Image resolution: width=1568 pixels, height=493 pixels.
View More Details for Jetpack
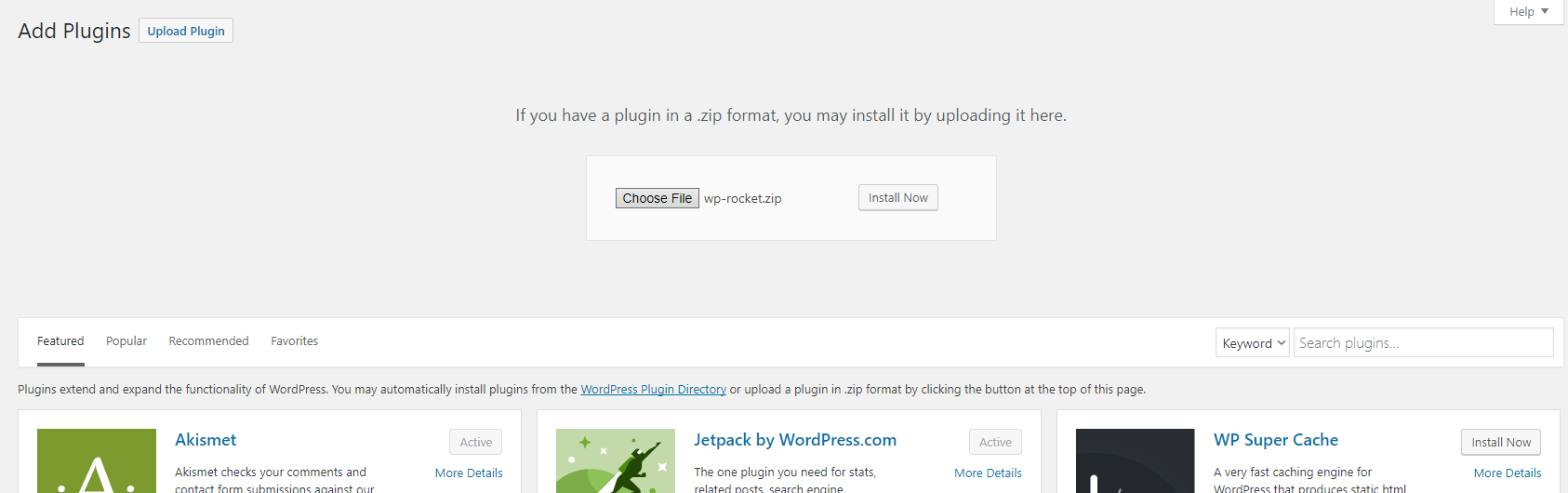click(988, 473)
